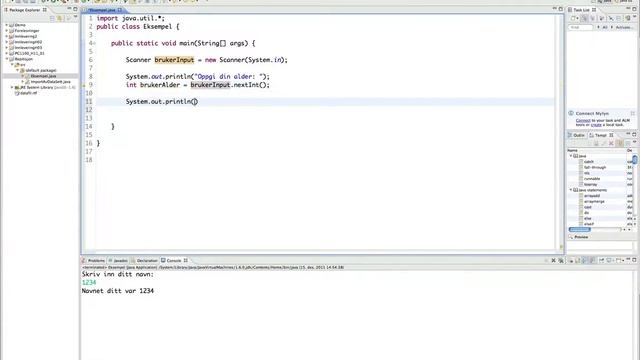Expand the Innlevering2 project
This screenshot has width=640, height=360.
(x=7, y=36)
